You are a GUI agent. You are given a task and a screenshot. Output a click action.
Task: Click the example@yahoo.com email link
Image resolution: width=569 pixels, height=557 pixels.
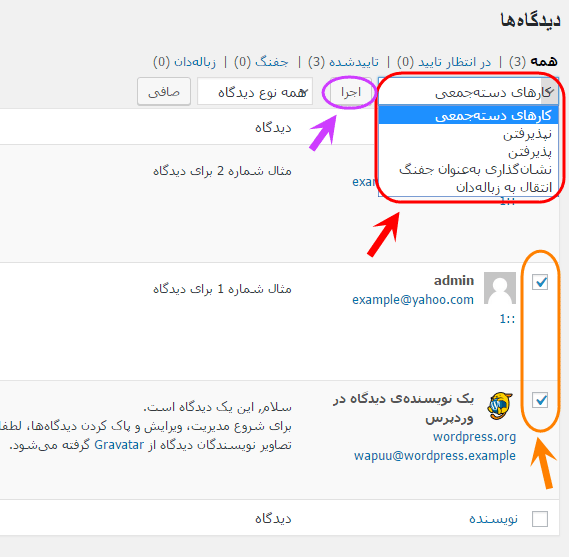point(413,300)
